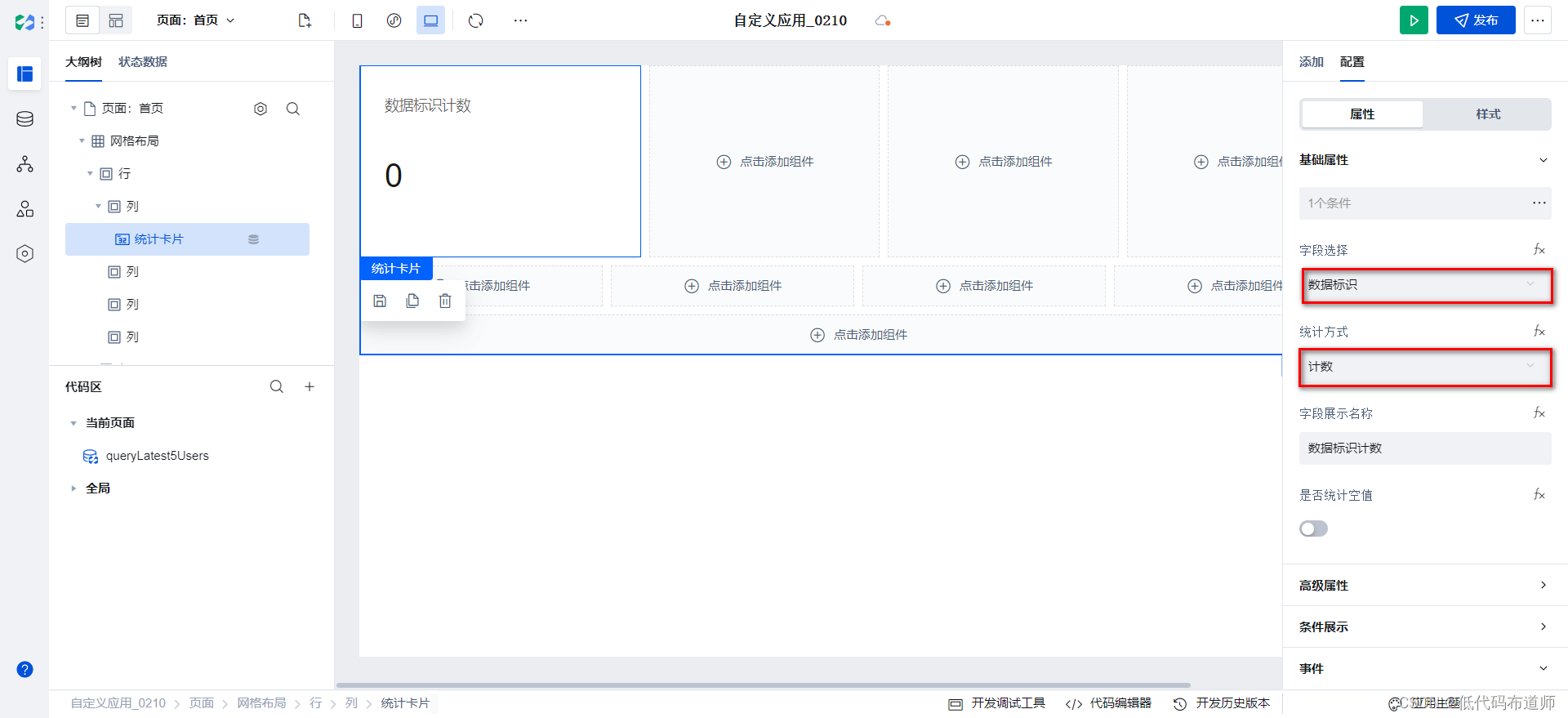This screenshot has height=718, width=1568.
Task: Toggle 是否统计空值 switch
Action: tap(1313, 528)
